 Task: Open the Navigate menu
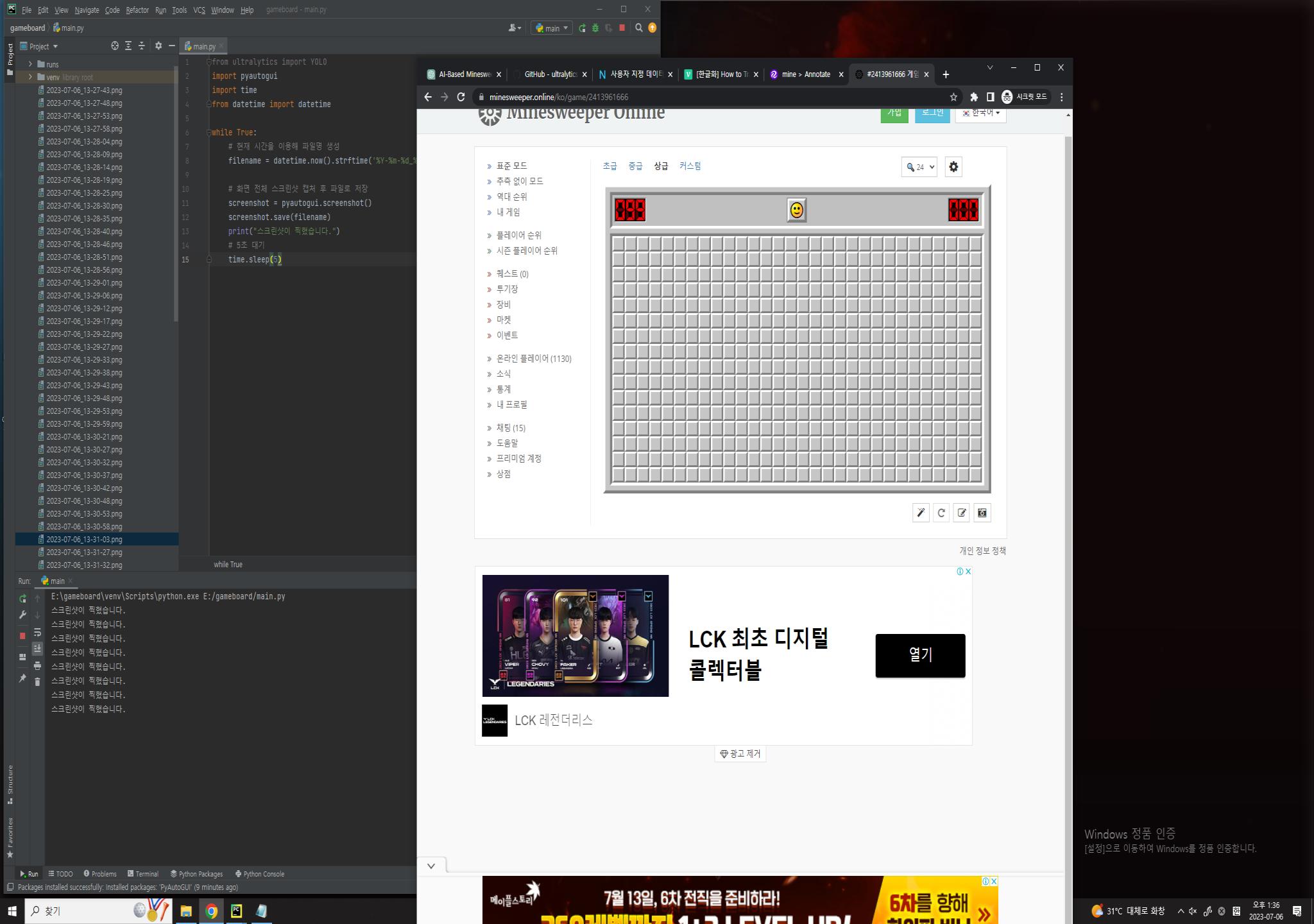click(x=87, y=10)
